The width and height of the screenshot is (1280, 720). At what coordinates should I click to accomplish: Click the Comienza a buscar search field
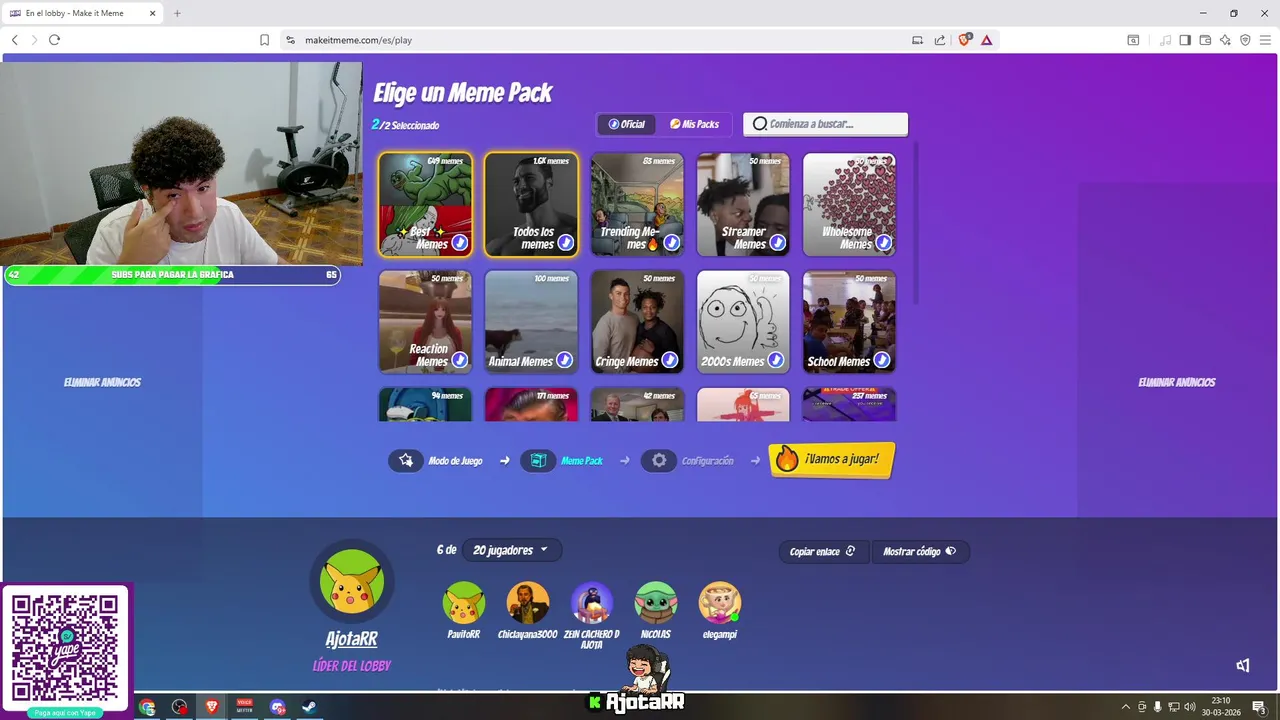826,124
